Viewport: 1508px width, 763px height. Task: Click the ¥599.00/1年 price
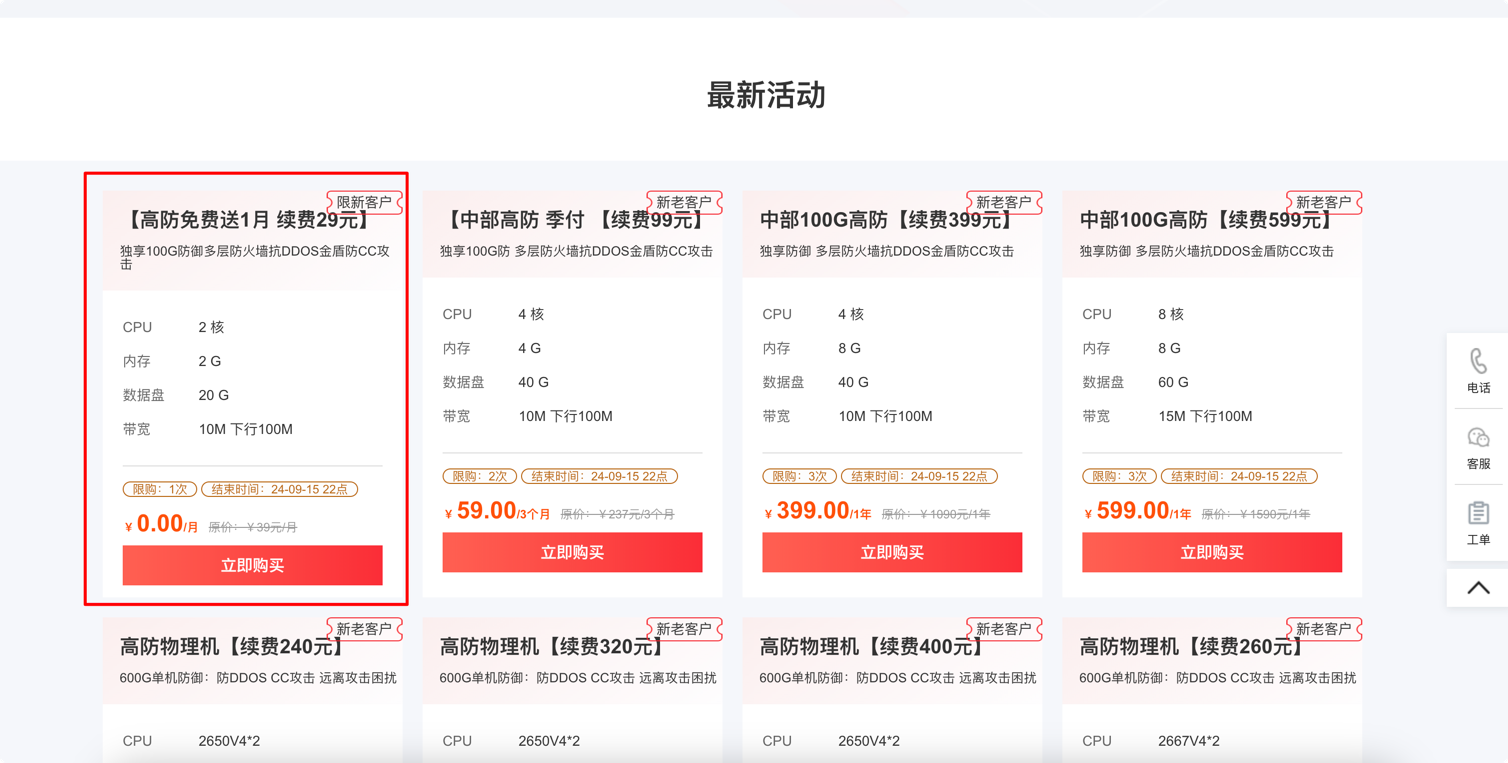click(1137, 511)
